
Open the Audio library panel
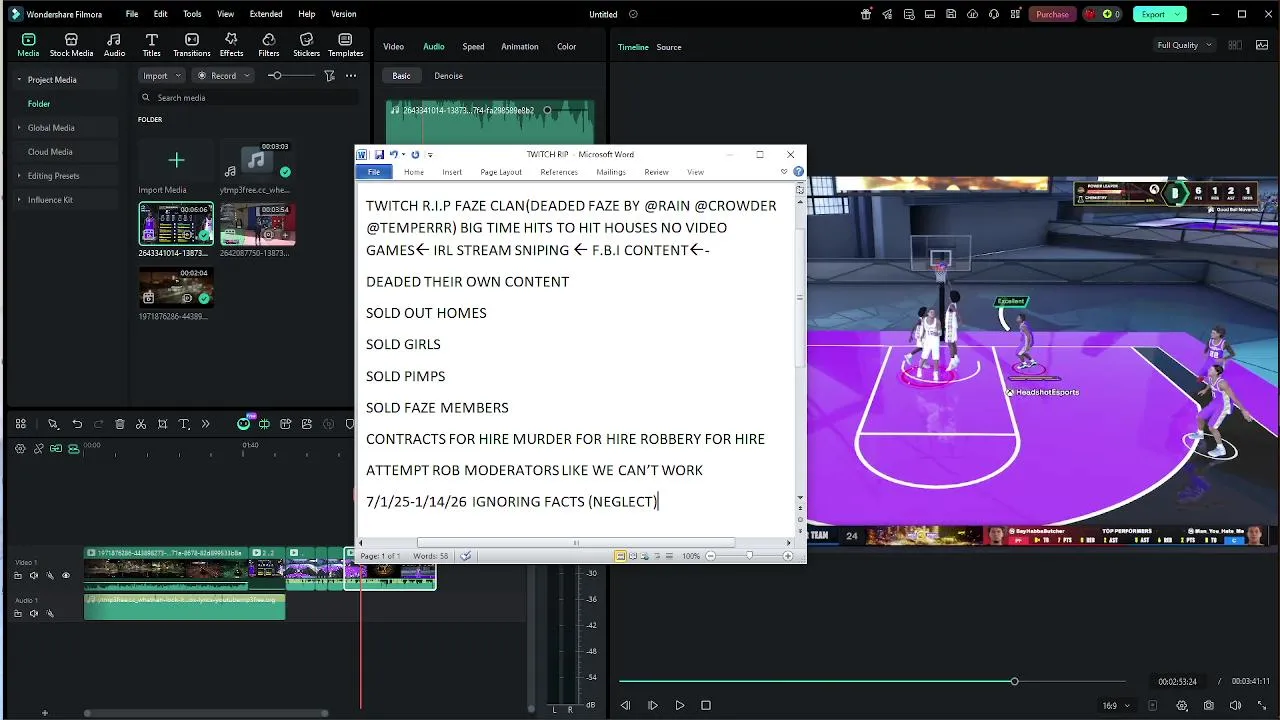[115, 45]
